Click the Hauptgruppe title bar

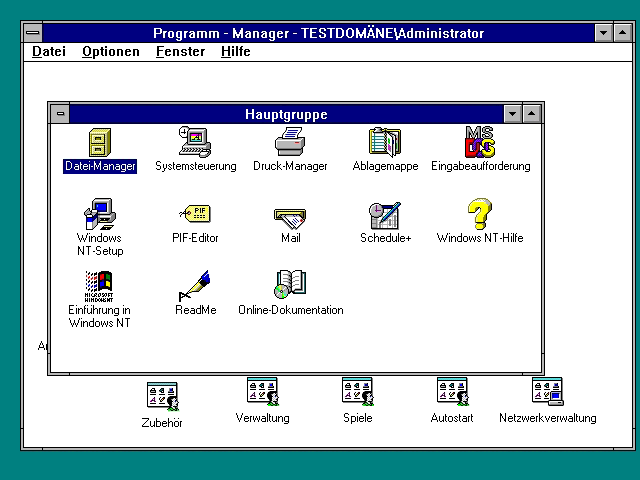[287, 114]
